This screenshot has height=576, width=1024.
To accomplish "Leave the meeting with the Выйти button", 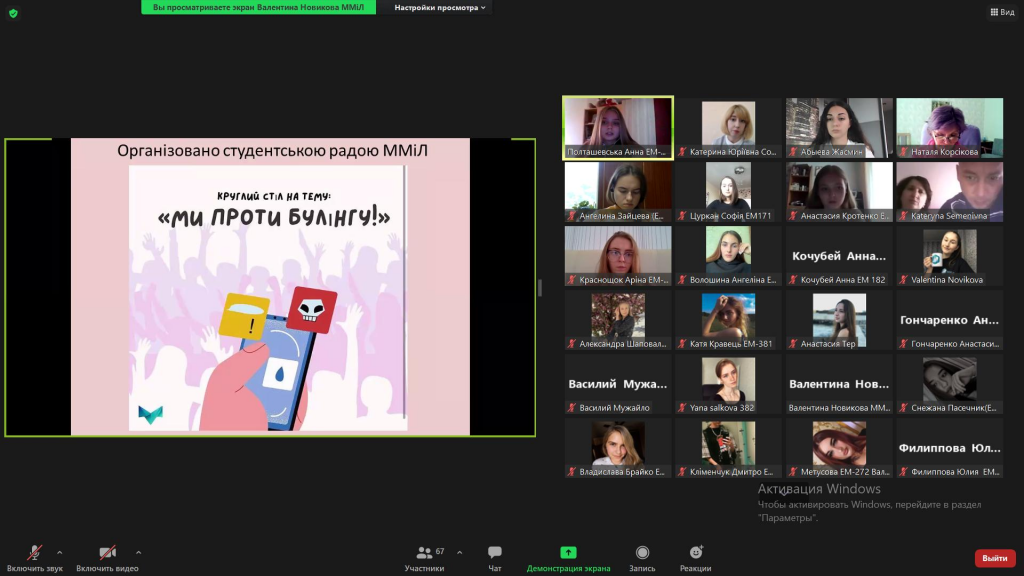I will [995, 558].
